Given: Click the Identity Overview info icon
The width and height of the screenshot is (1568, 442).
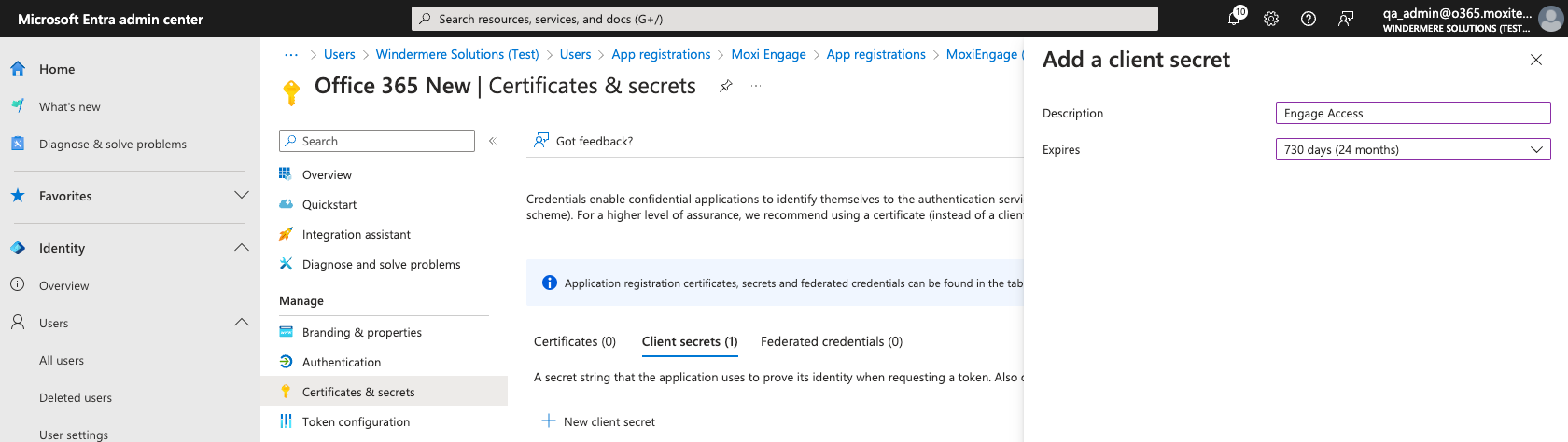Looking at the screenshot, I should 18,285.
